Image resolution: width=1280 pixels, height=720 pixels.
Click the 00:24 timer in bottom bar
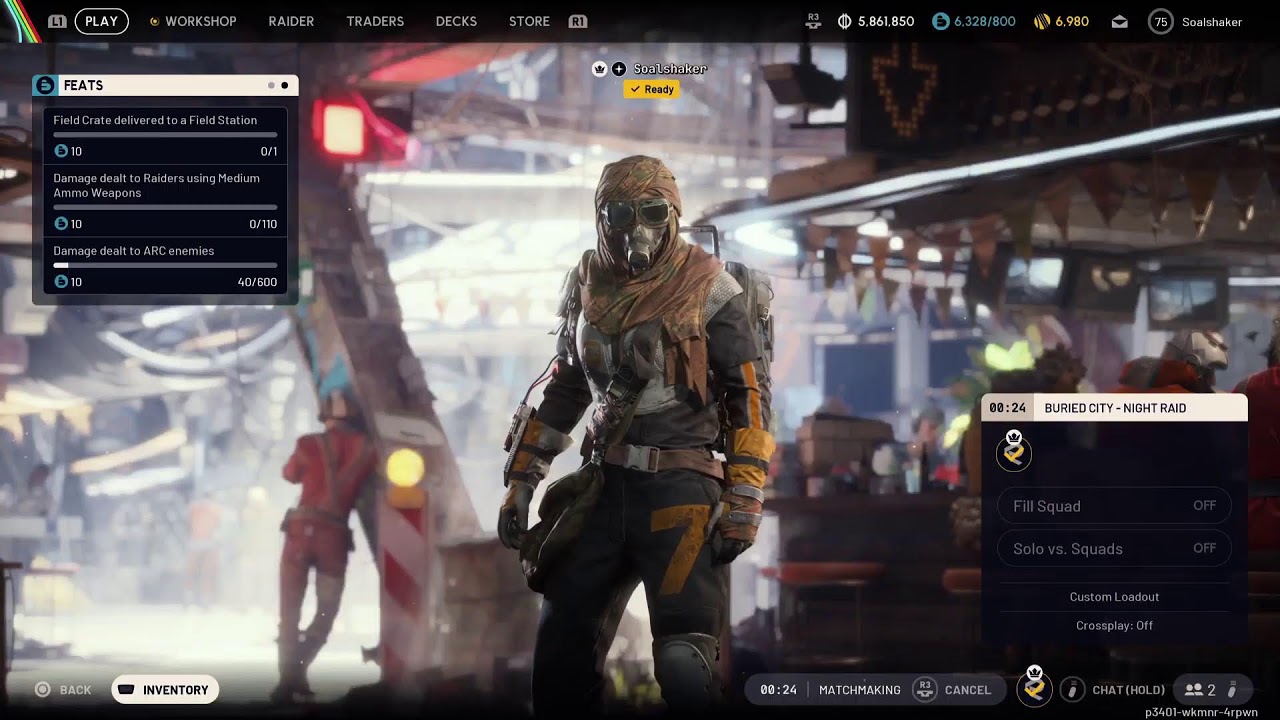tap(778, 690)
